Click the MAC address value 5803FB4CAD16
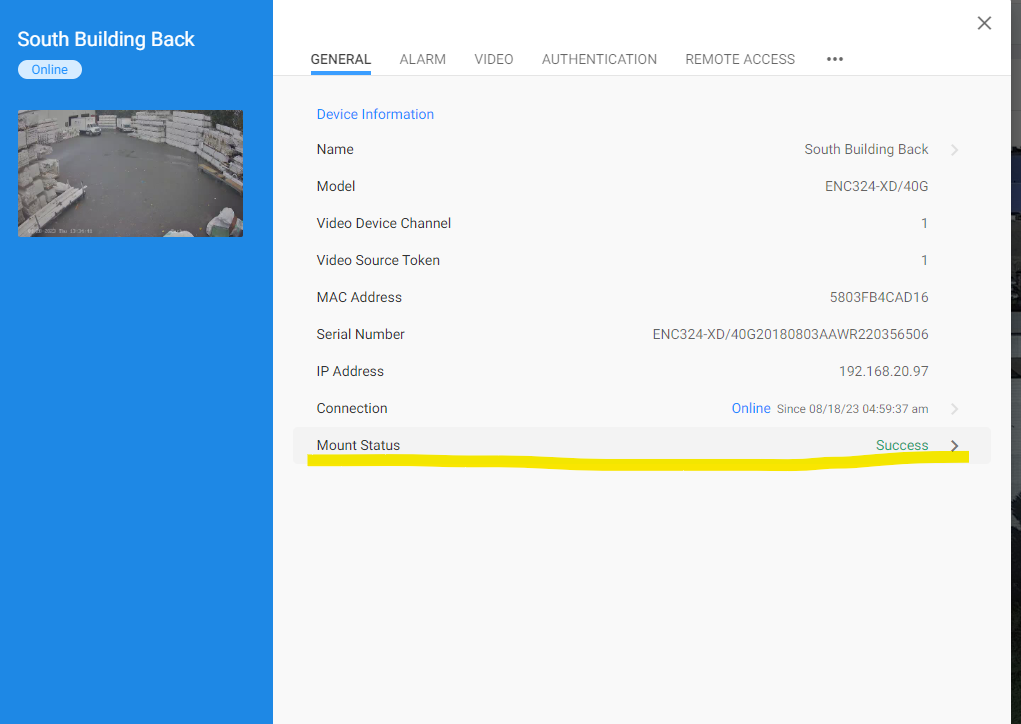 point(878,297)
